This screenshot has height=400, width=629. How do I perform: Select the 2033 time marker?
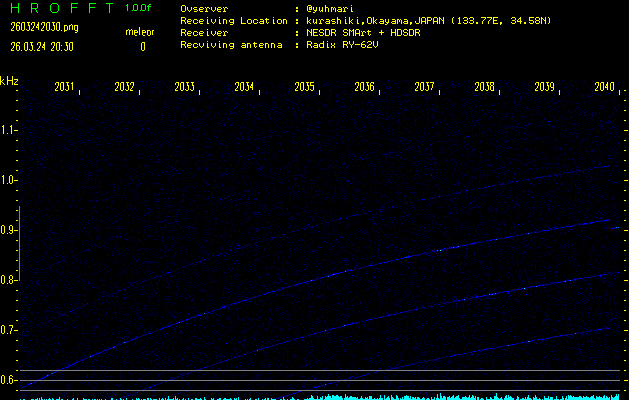point(184,88)
